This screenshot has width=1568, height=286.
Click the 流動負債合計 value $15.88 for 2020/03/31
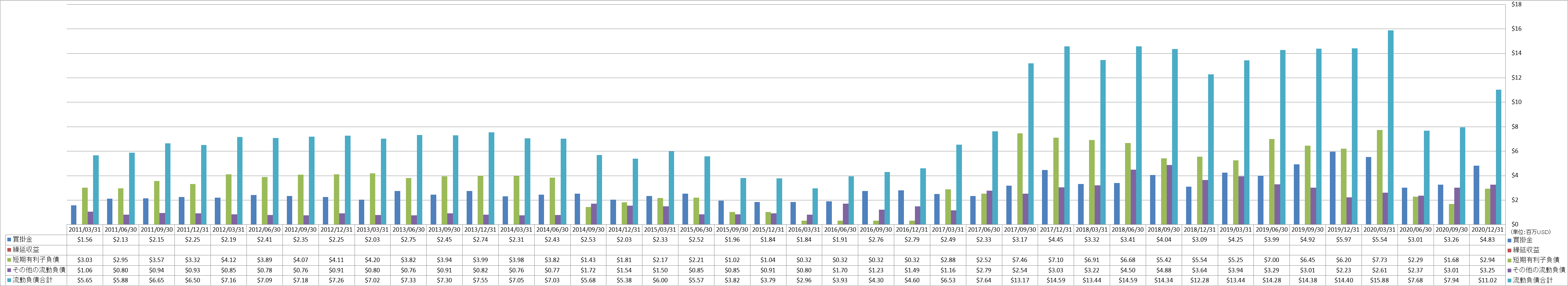(1380, 280)
